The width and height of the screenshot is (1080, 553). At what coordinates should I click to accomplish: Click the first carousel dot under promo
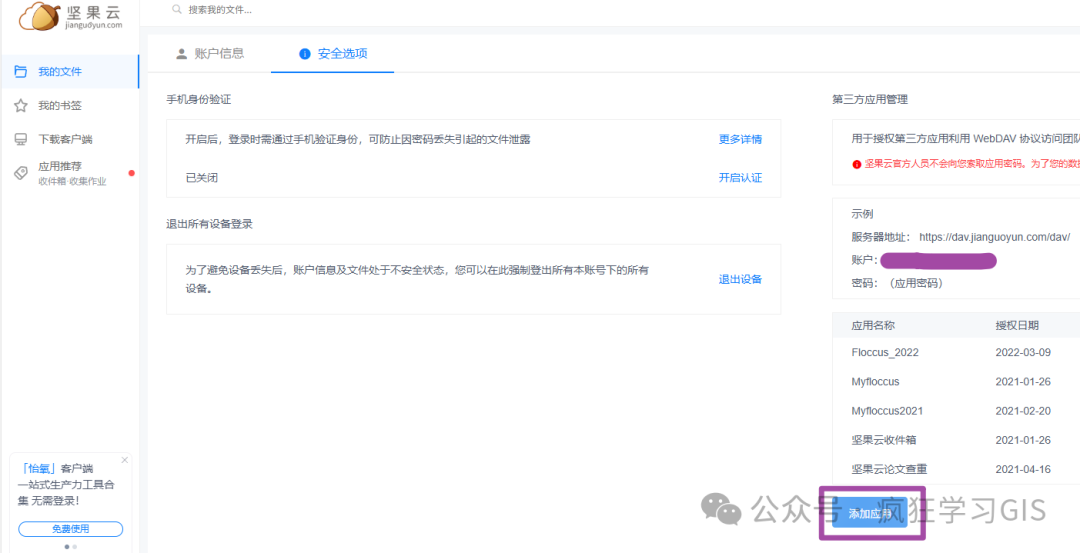pos(67,546)
